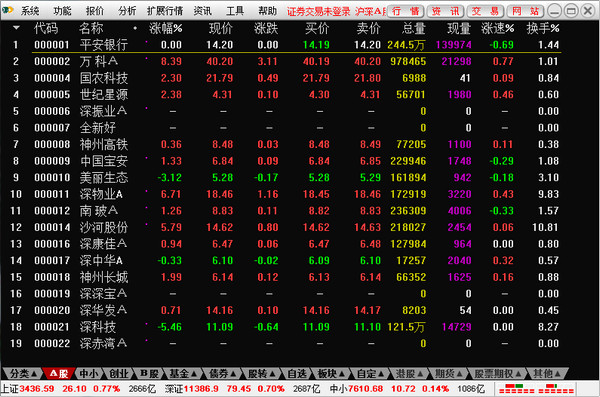Select stock row 国农科技

tap(285, 78)
